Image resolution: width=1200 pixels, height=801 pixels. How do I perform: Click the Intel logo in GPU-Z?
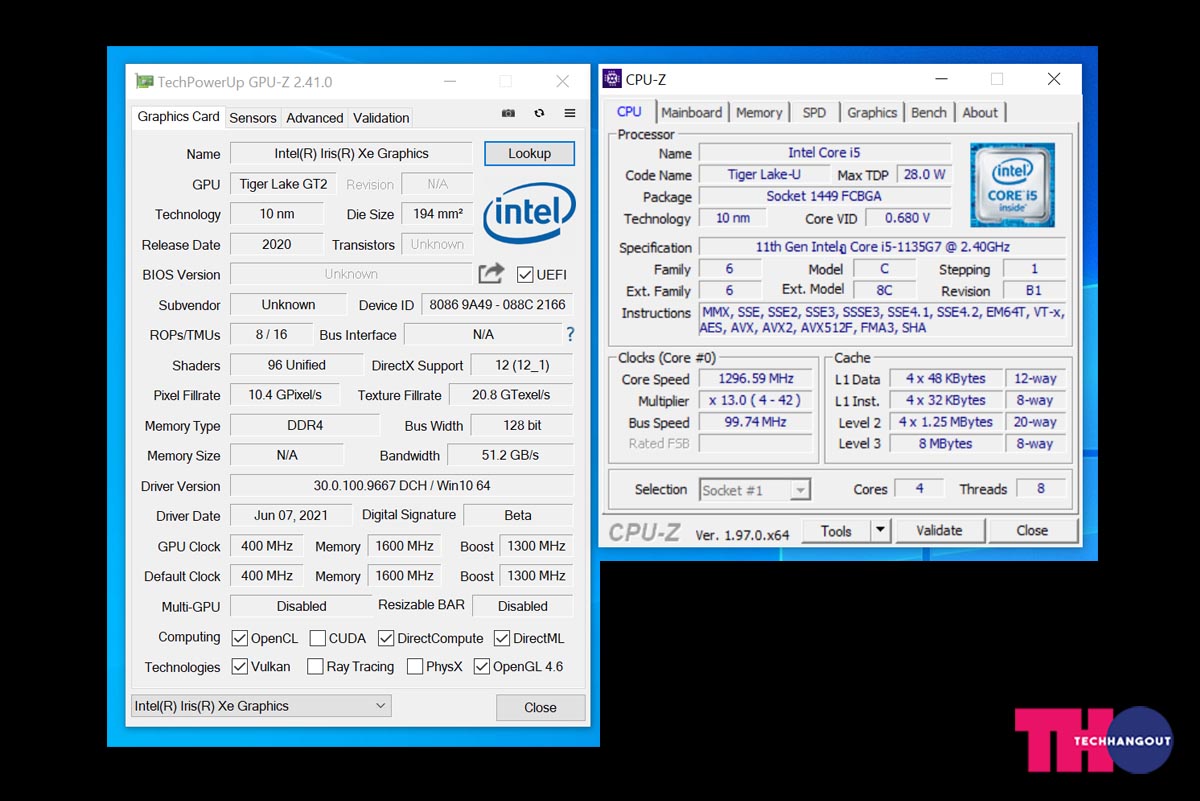click(529, 213)
